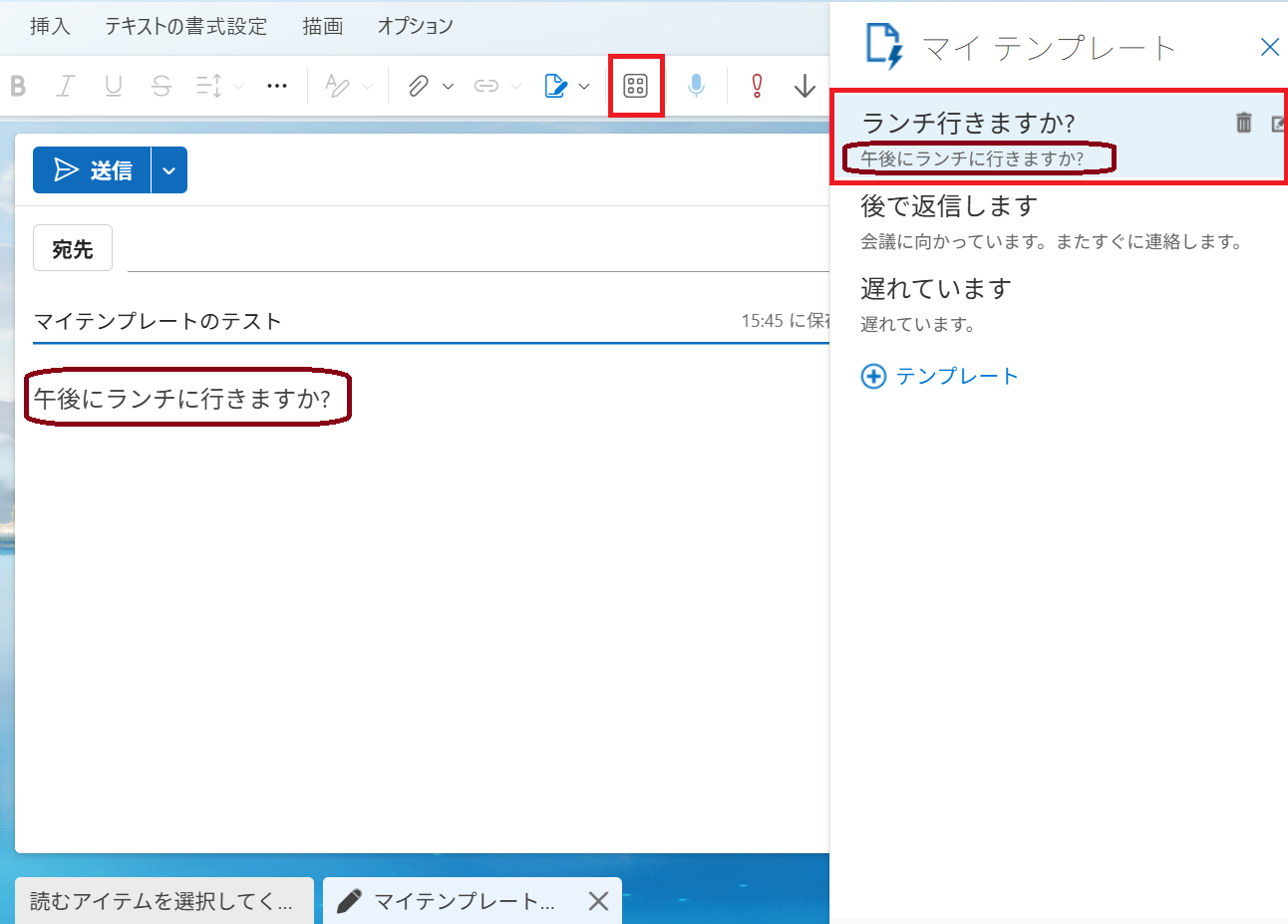Expand the line spacing dropdown arrow

(x=238, y=87)
